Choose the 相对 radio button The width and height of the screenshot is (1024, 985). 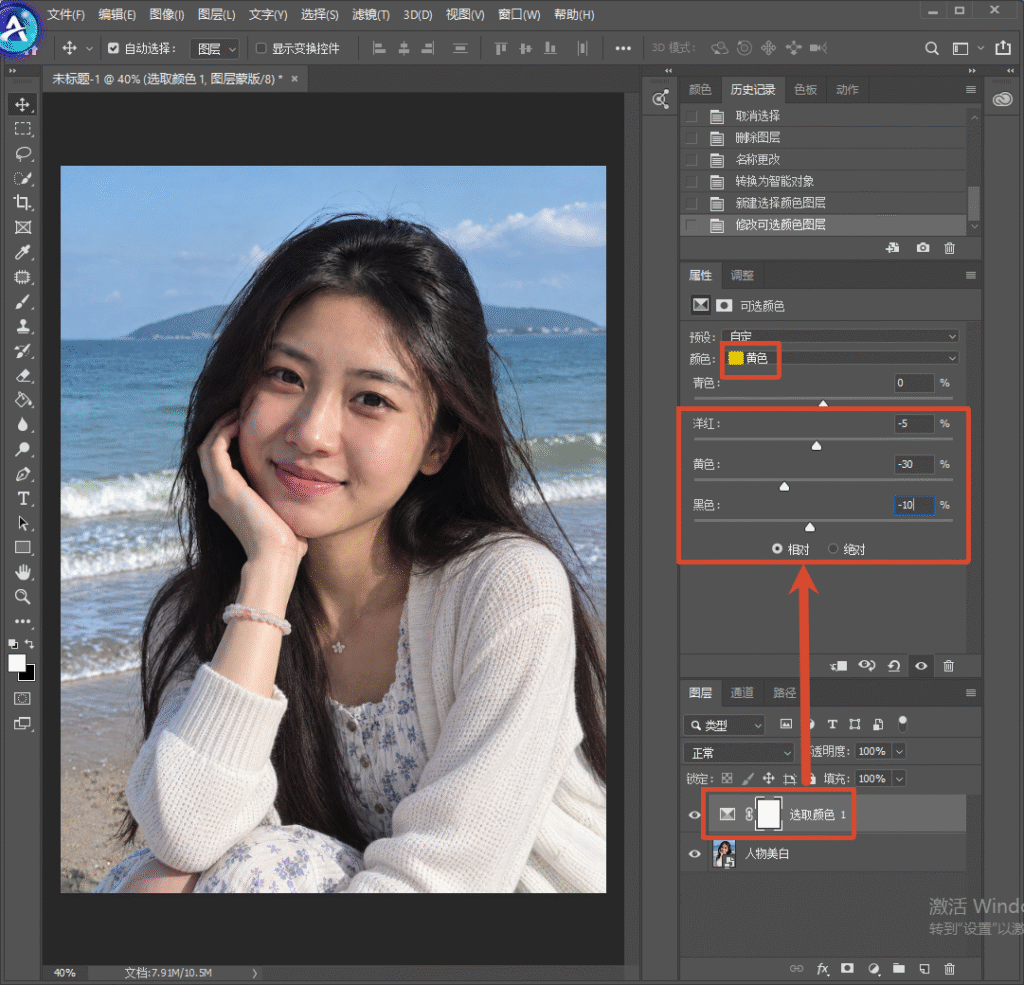[777, 549]
